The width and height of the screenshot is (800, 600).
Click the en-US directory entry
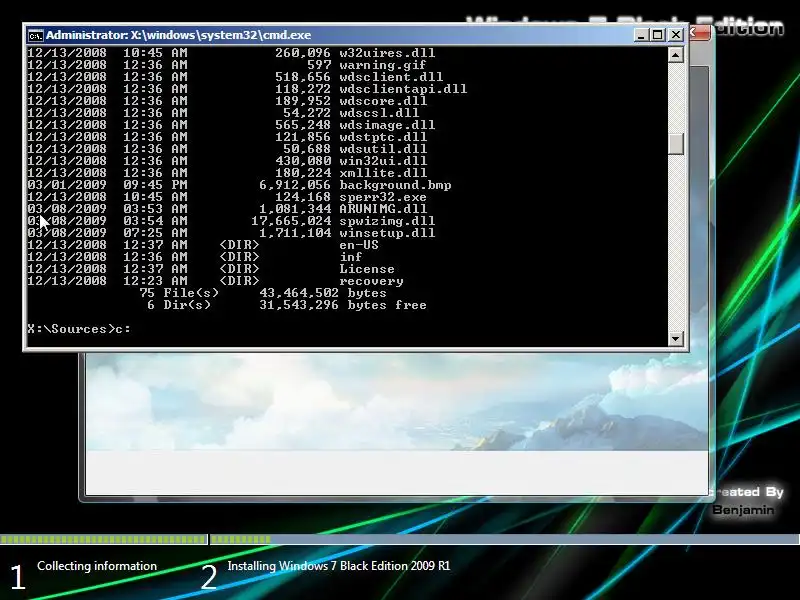(x=359, y=244)
